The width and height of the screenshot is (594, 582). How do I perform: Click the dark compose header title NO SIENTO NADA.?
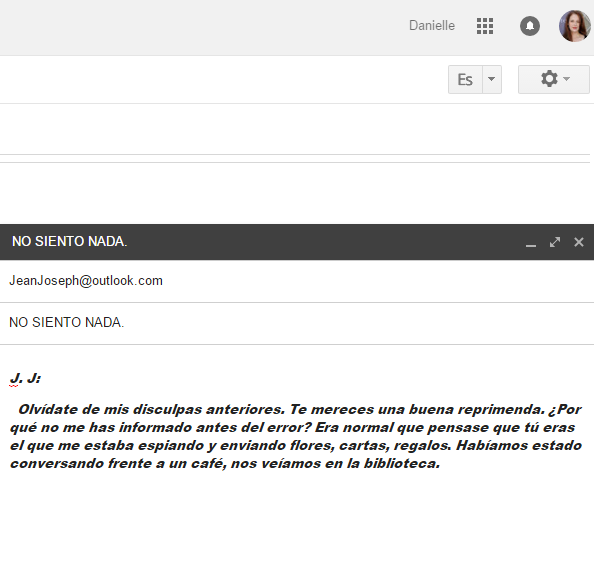point(69,241)
